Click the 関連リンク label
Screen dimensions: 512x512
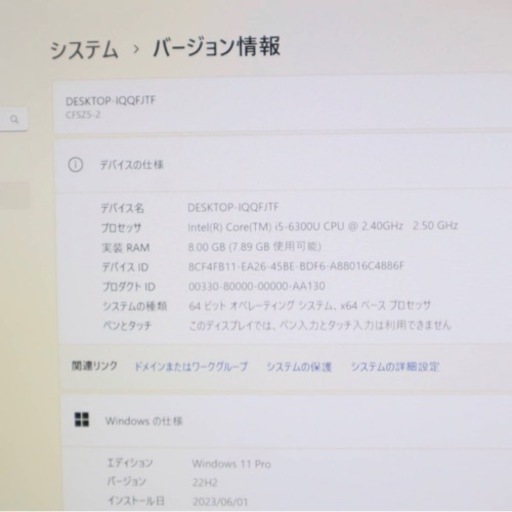(95, 366)
